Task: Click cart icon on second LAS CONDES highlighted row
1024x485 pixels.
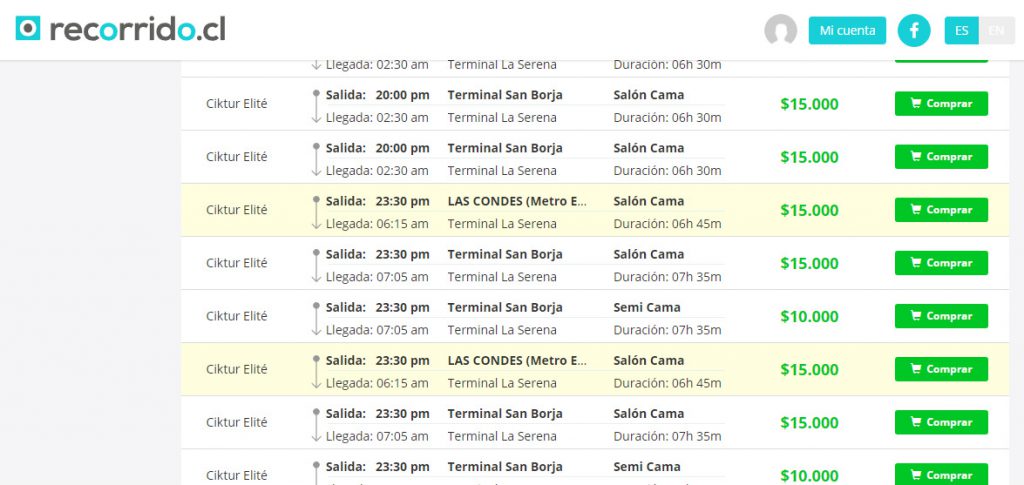Action: (916, 369)
